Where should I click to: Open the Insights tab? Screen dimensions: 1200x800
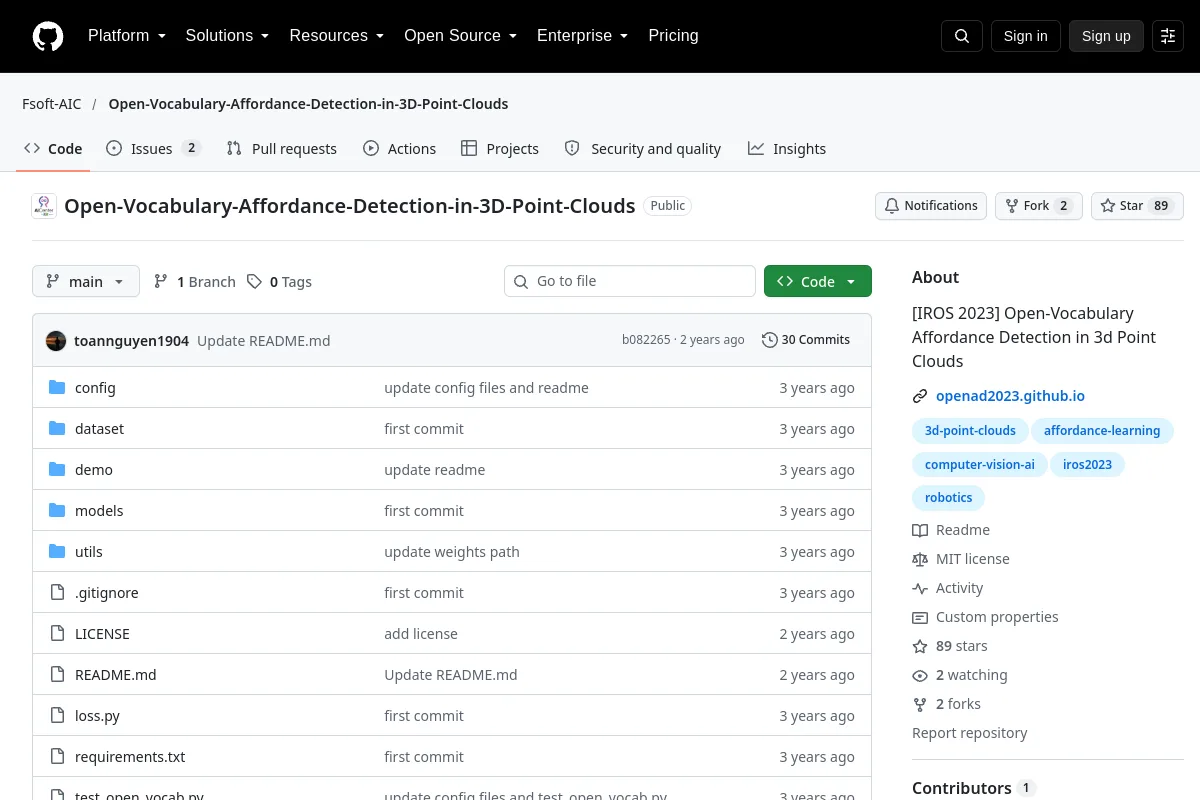pyautogui.click(x=787, y=149)
